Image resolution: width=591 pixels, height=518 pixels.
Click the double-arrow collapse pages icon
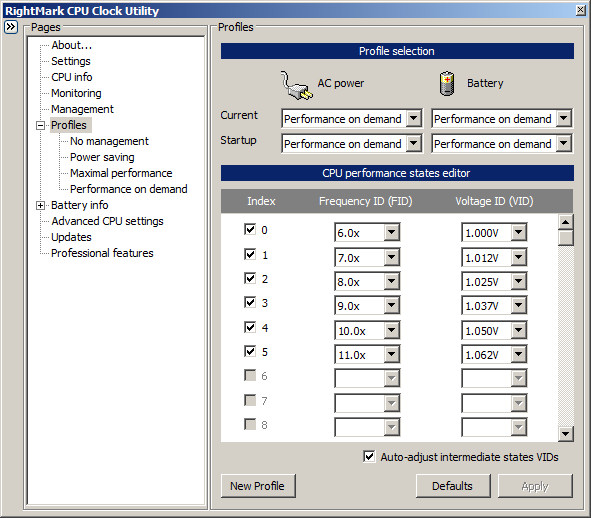[11, 27]
